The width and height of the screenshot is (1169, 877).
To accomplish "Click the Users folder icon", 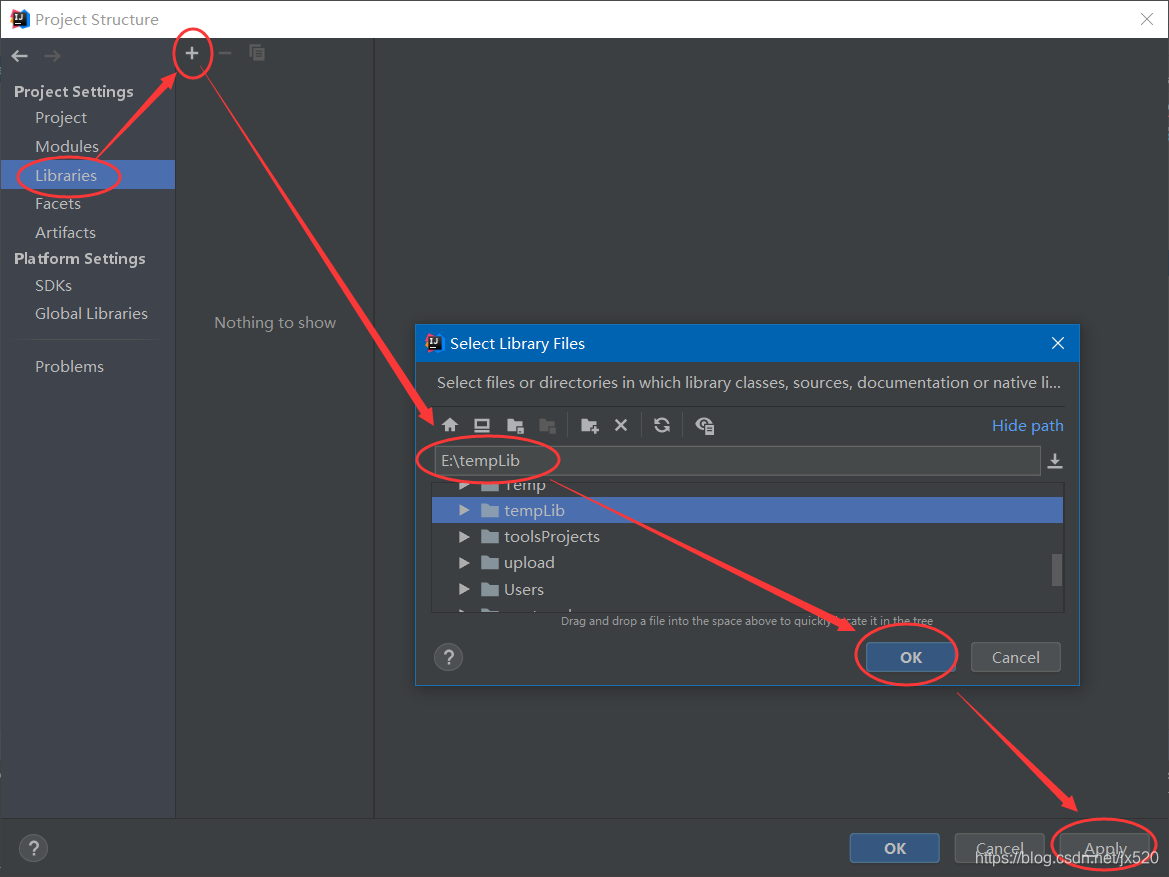I will pos(490,589).
